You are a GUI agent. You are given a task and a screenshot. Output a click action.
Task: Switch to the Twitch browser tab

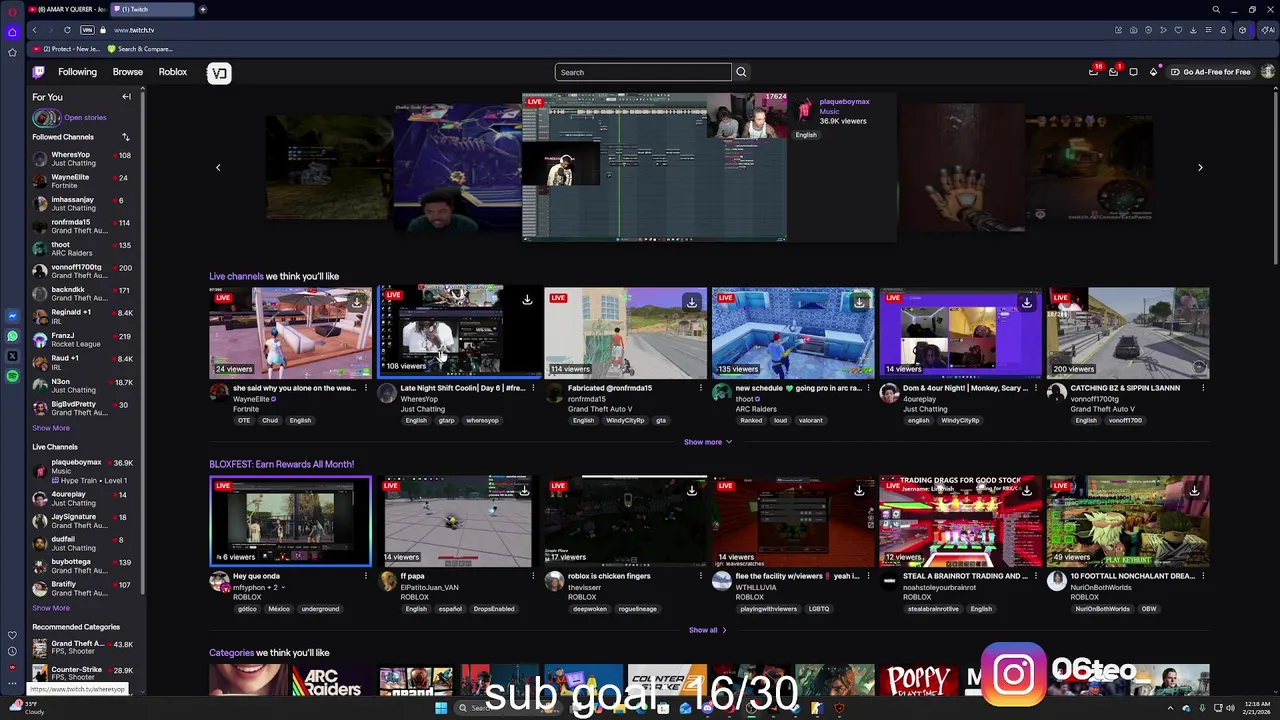click(x=152, y=9)
